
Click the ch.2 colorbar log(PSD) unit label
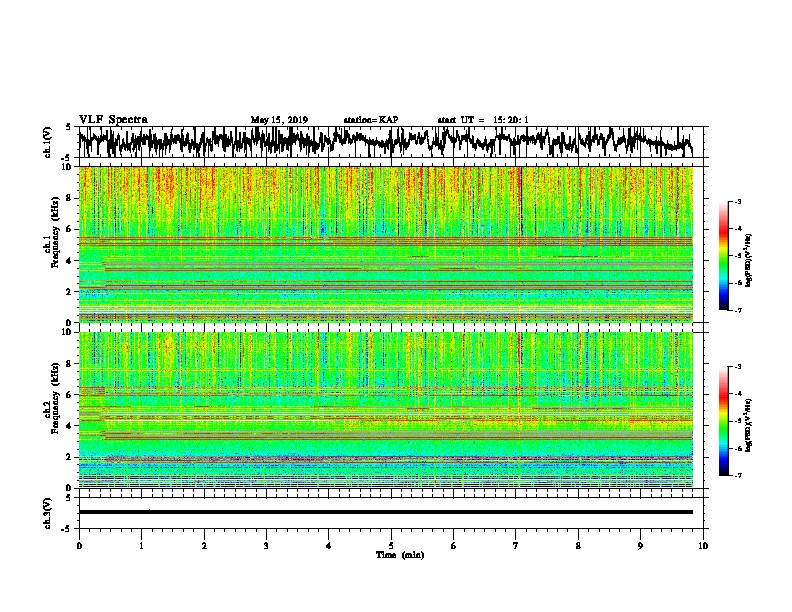click(x=748, y=425)
